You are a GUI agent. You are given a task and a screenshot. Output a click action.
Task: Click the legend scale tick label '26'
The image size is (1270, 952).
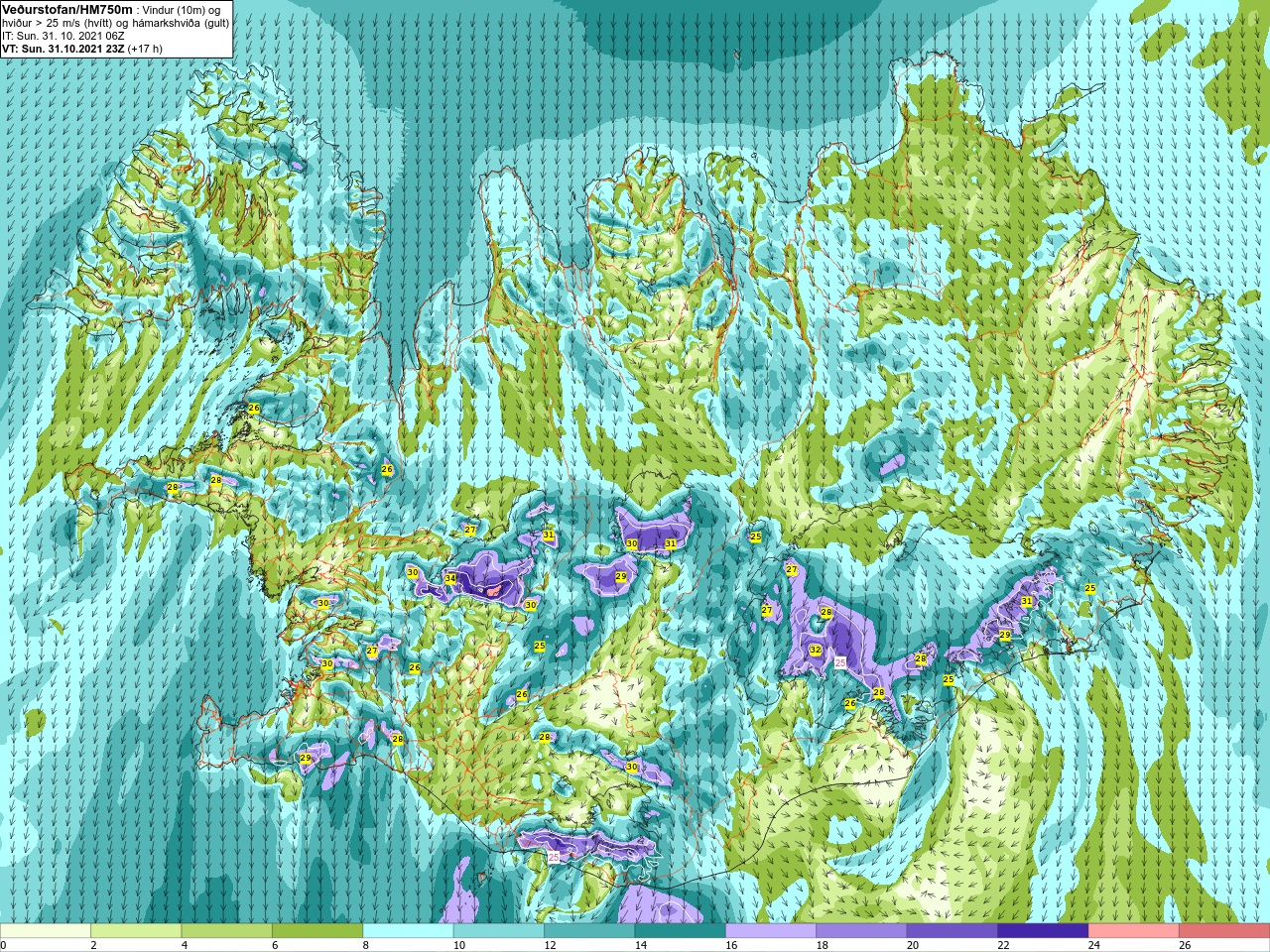pyautogui.click(x=1185, y=945)
